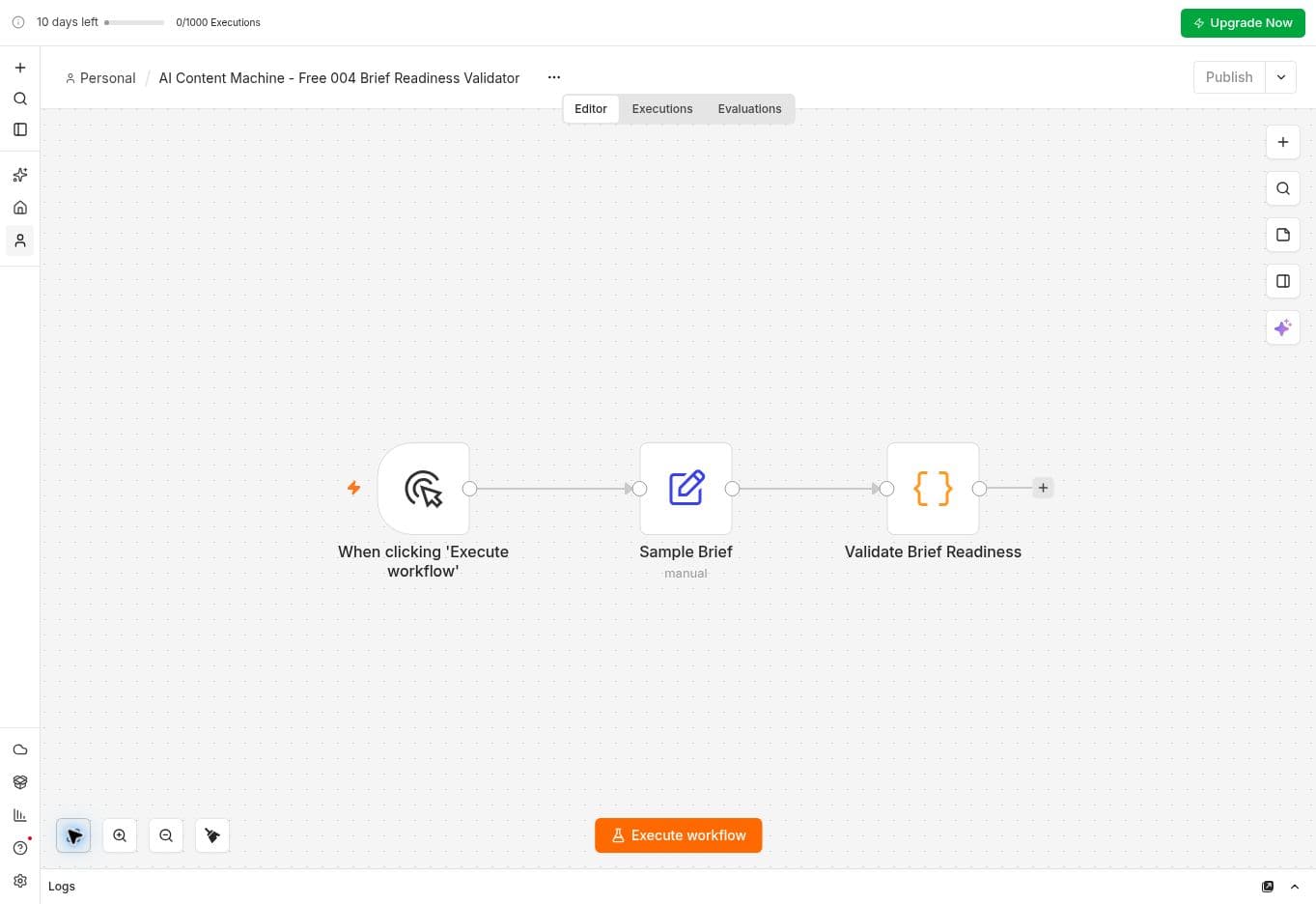Open the sparkle AI icon in left sidebar
Screen dimensions: 1316x904
tap(20, 175)
